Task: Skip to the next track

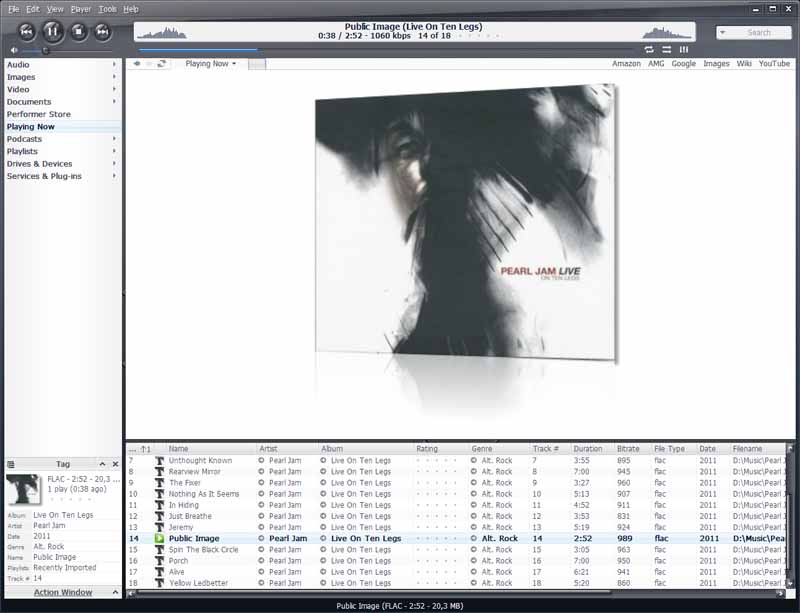Action: click(x=103, y=32)
